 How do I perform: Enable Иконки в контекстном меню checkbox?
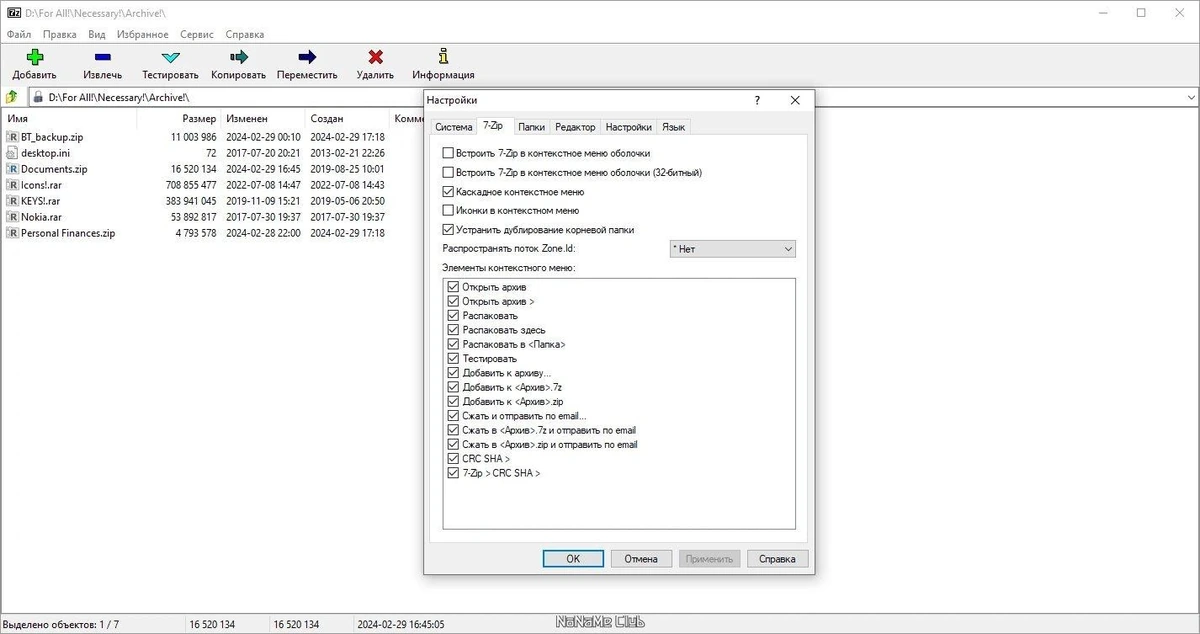click(x=448, y=210)
